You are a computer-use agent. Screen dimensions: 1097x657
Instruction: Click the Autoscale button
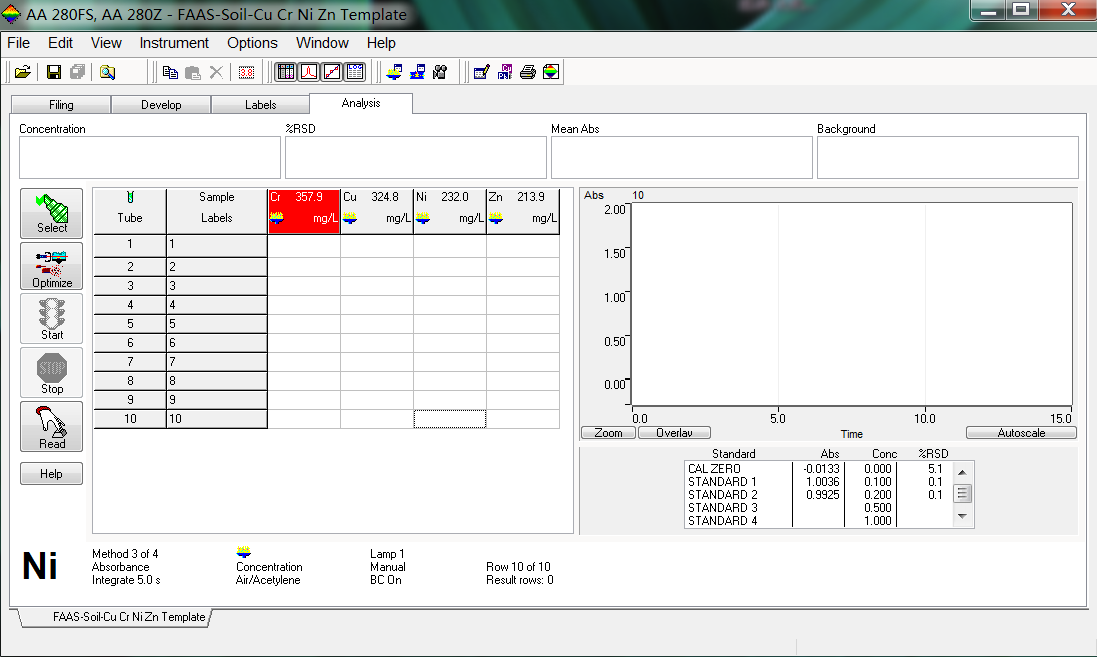[1020, 433]
